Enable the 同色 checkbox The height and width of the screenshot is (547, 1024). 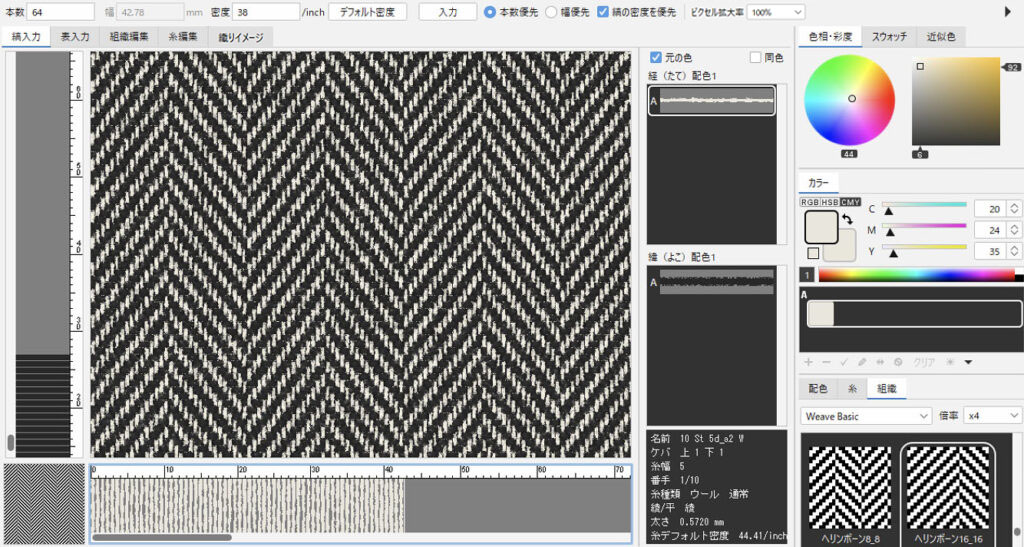tap(756, 58)
